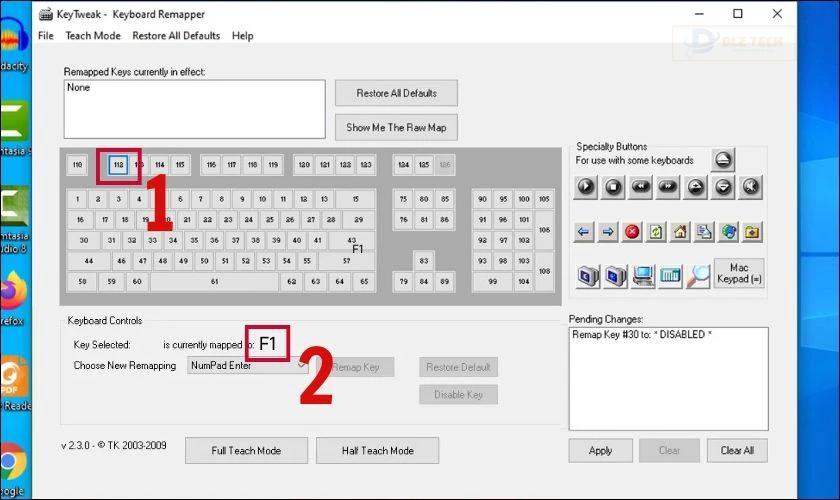Select 'None' in the Remapped Keys list
The width and height of the screenshot is (840, 500).
78,87
